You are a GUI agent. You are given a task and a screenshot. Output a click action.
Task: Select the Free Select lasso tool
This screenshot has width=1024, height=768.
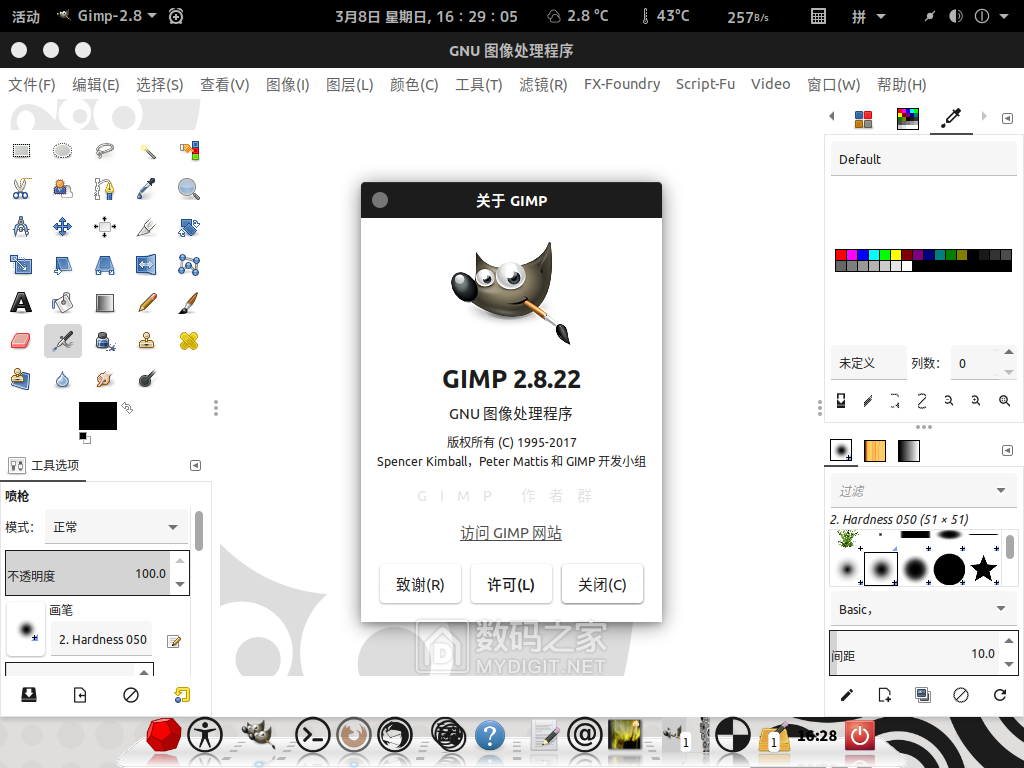click(x=104, y=151)
